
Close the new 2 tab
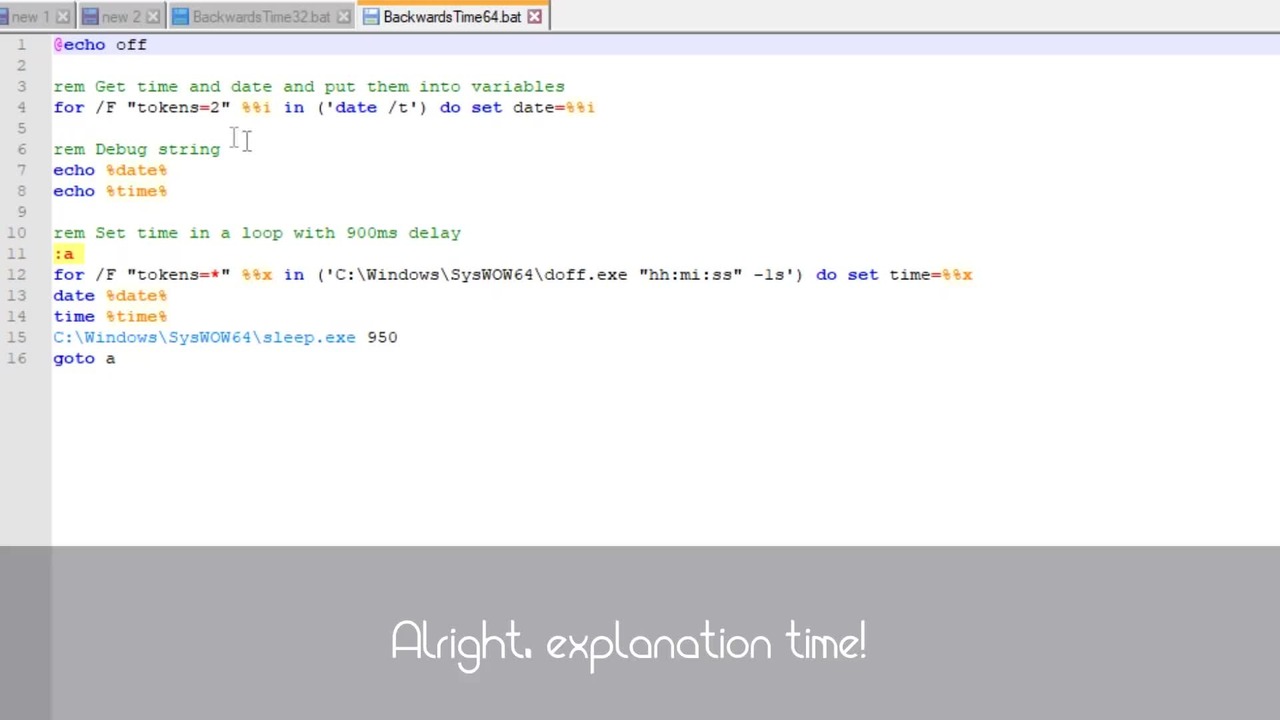pyautogui.click(x=153, y=17)
